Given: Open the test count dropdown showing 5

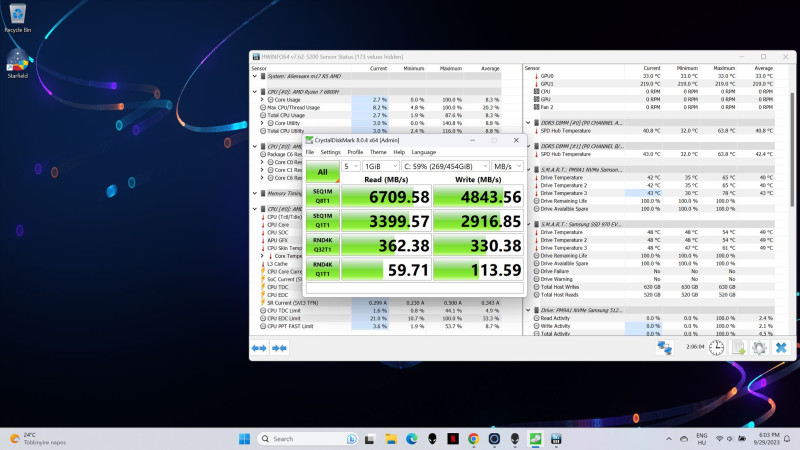Looking at the screenshot, I should [351, 166].
